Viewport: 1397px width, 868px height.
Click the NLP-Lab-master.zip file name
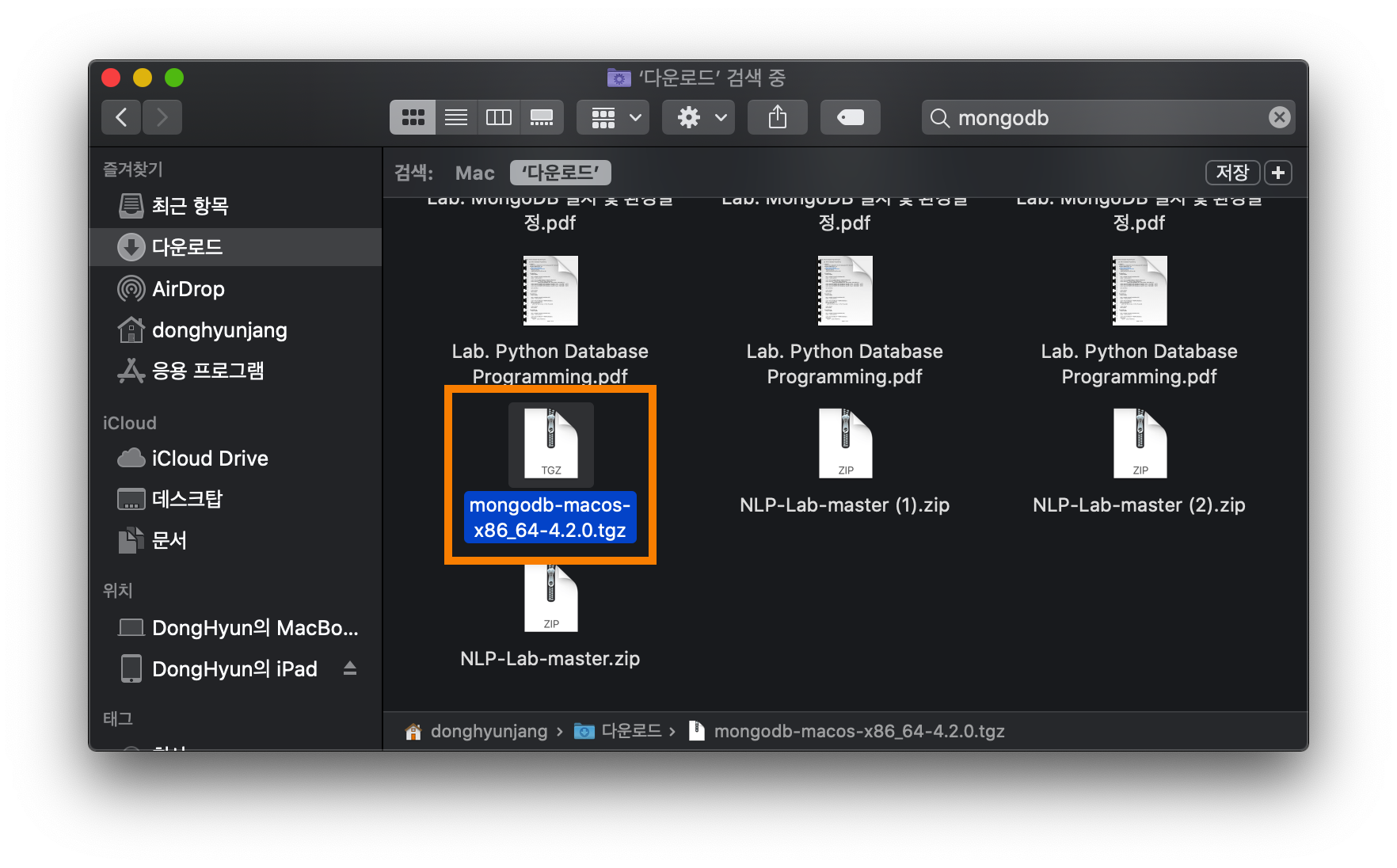coord(550,659)
